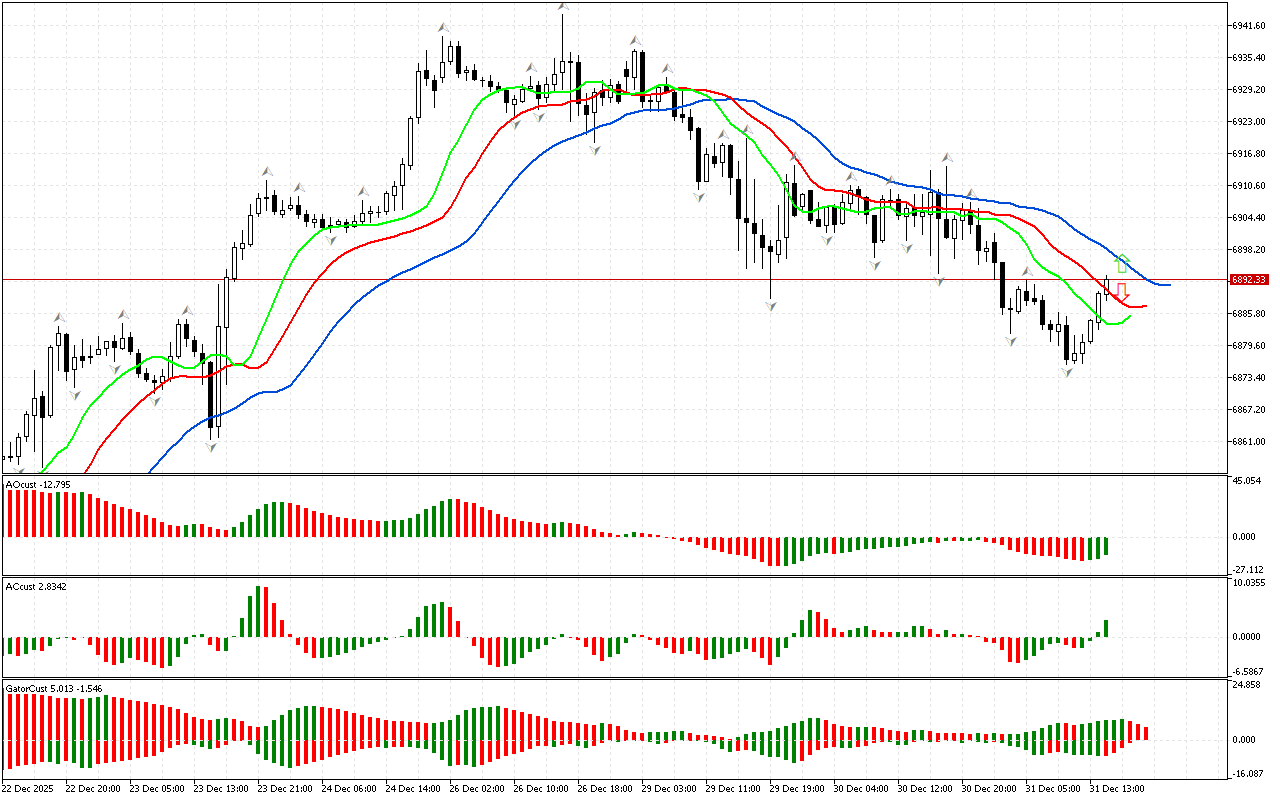The width and height of the screenshot is (1280, 800).
Task: Click the 6941.60 level on the price scale
Action: (1250, 25)
